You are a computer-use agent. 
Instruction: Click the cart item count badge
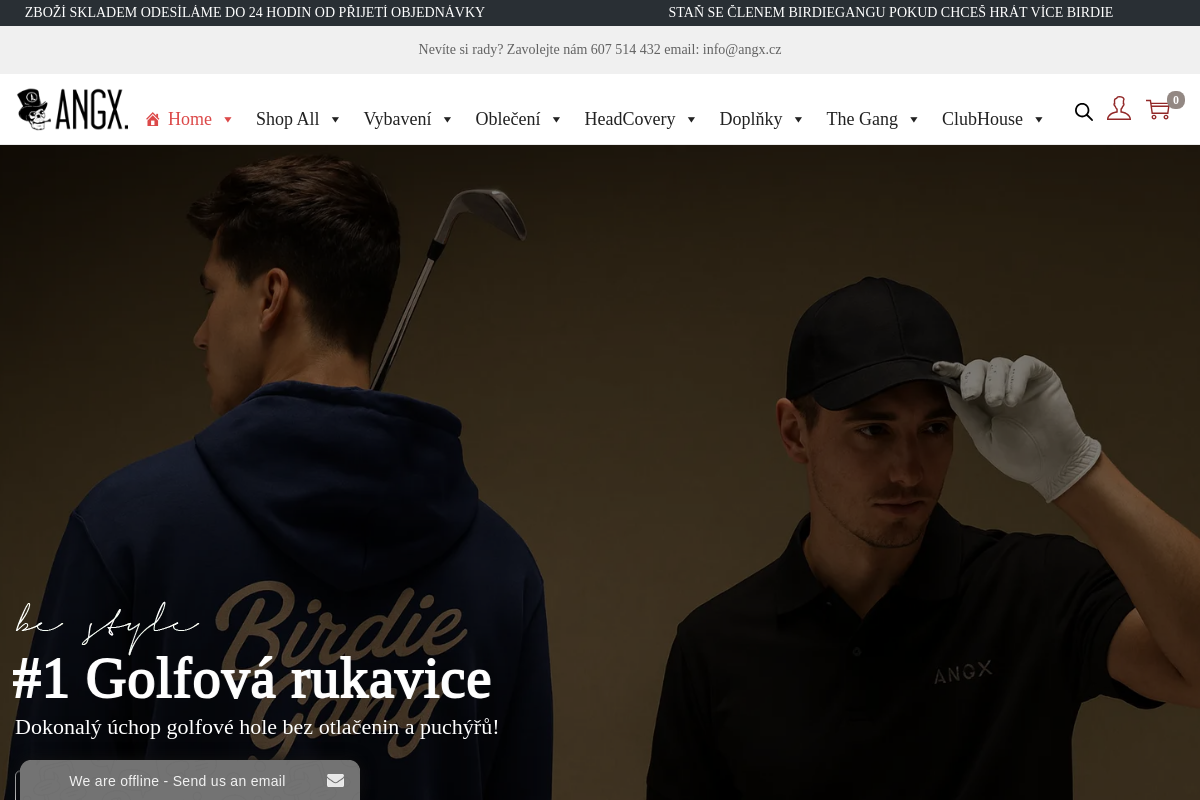coord(1176,100)
